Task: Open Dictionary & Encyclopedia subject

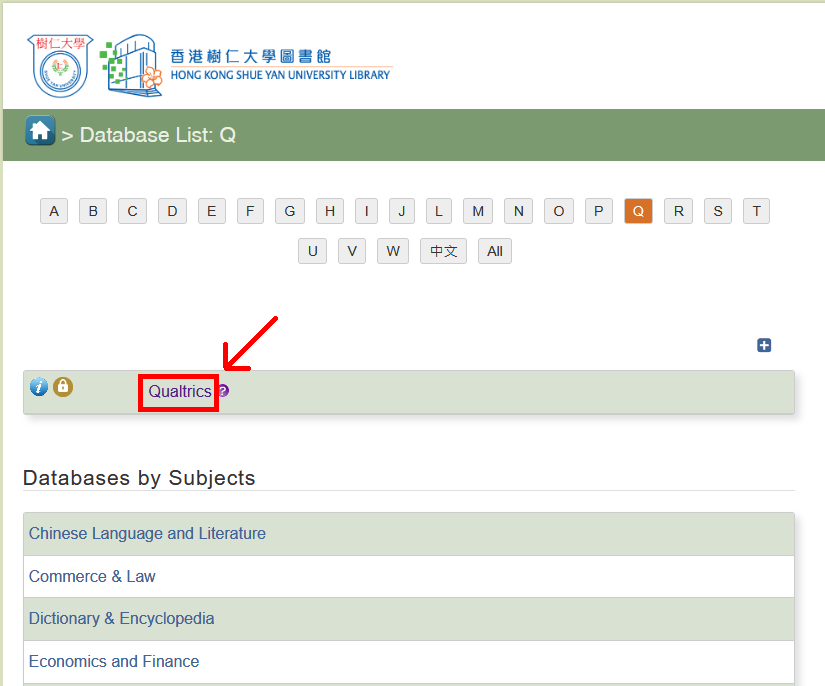Action: tap(121, 619)
